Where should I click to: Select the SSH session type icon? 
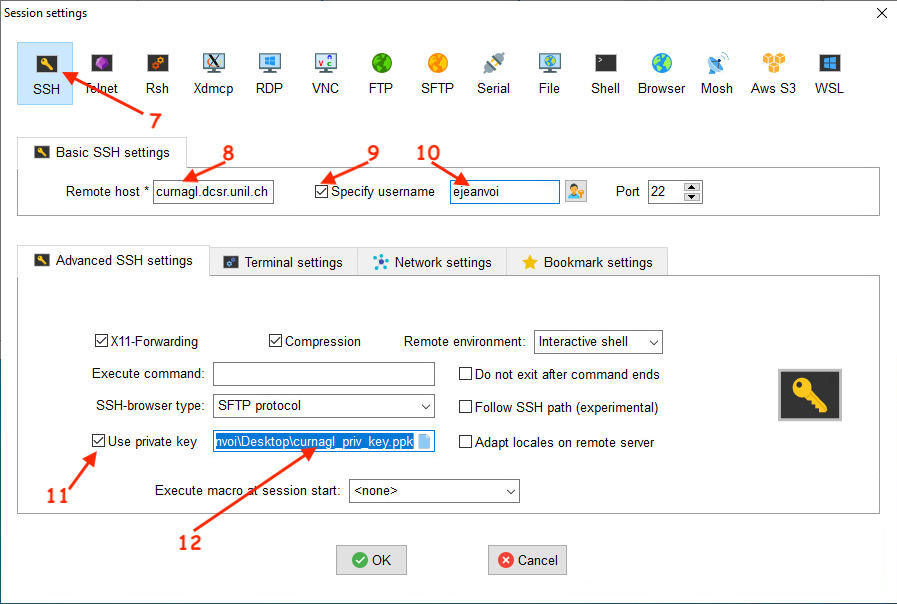tap(45, 73)
